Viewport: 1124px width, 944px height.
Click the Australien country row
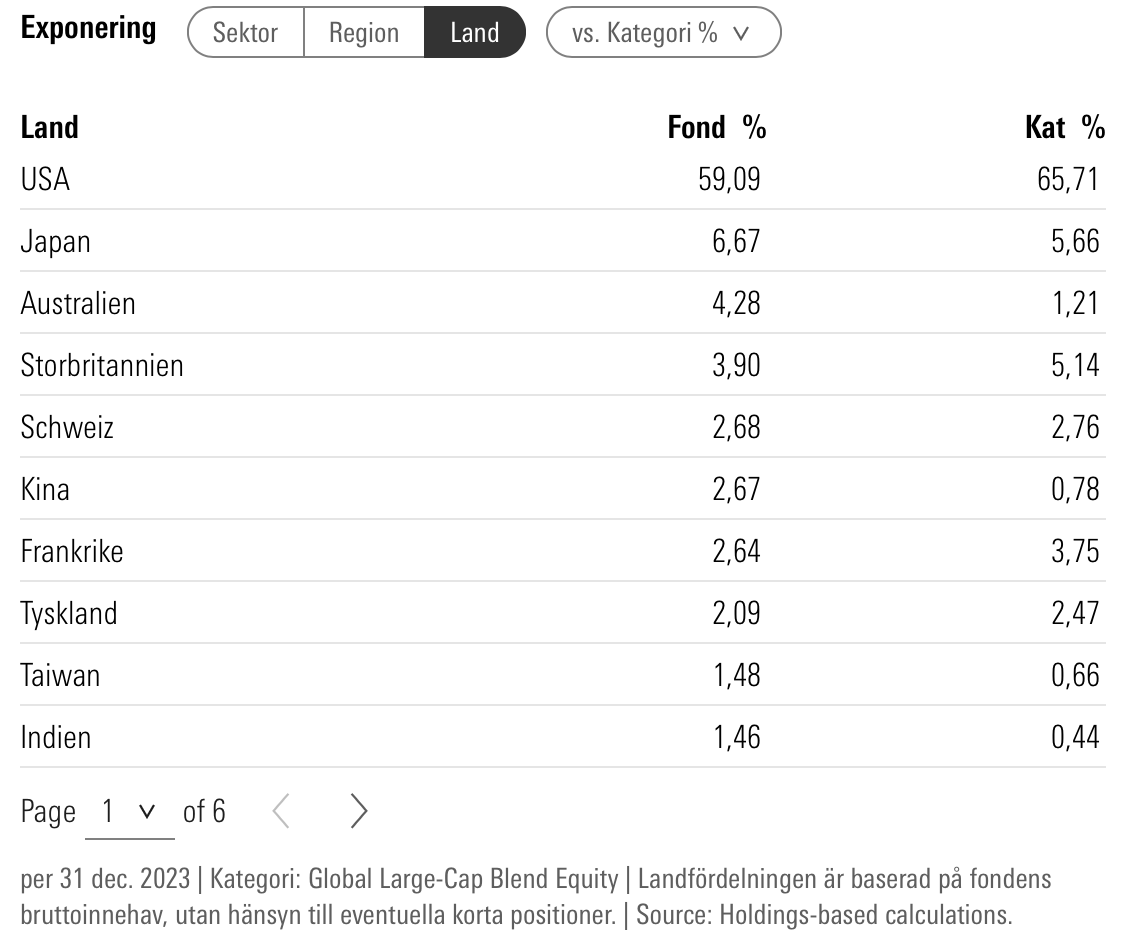pos(78,304)
